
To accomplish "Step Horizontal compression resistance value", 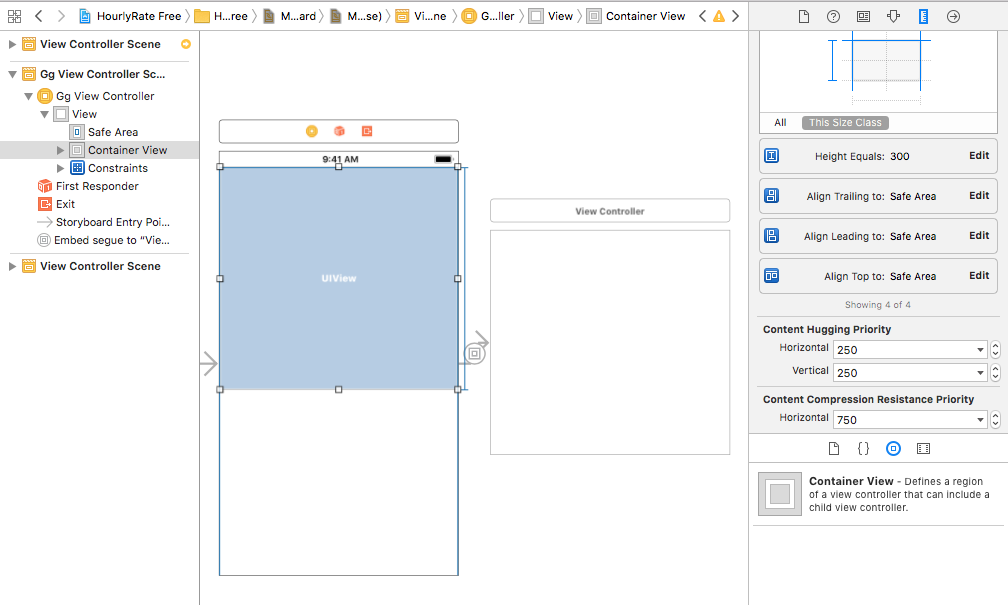I will point(996,420).
